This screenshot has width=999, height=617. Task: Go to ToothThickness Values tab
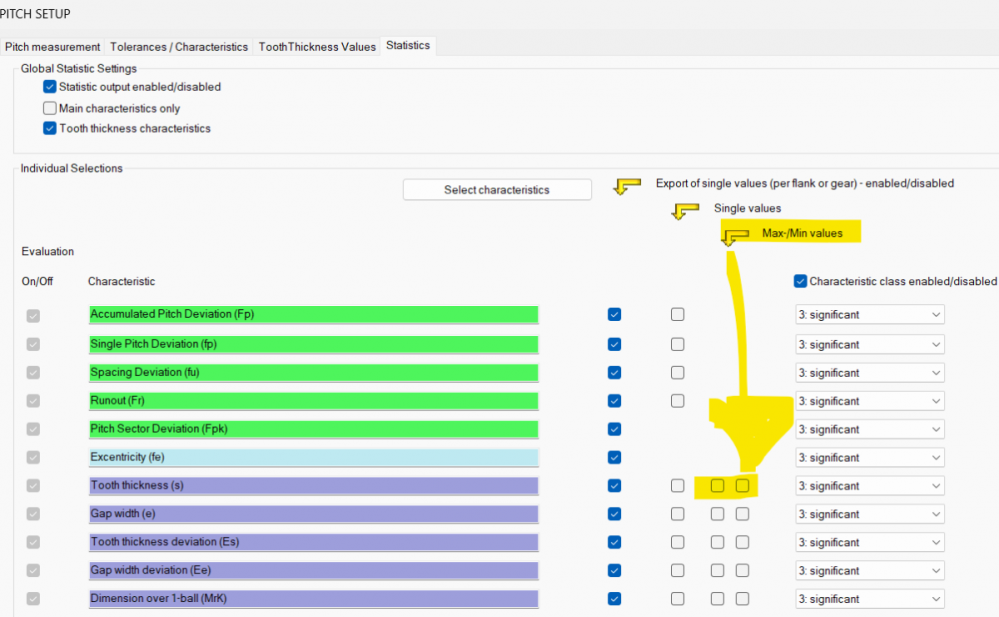pyautogui.click(x=317, y=47)
